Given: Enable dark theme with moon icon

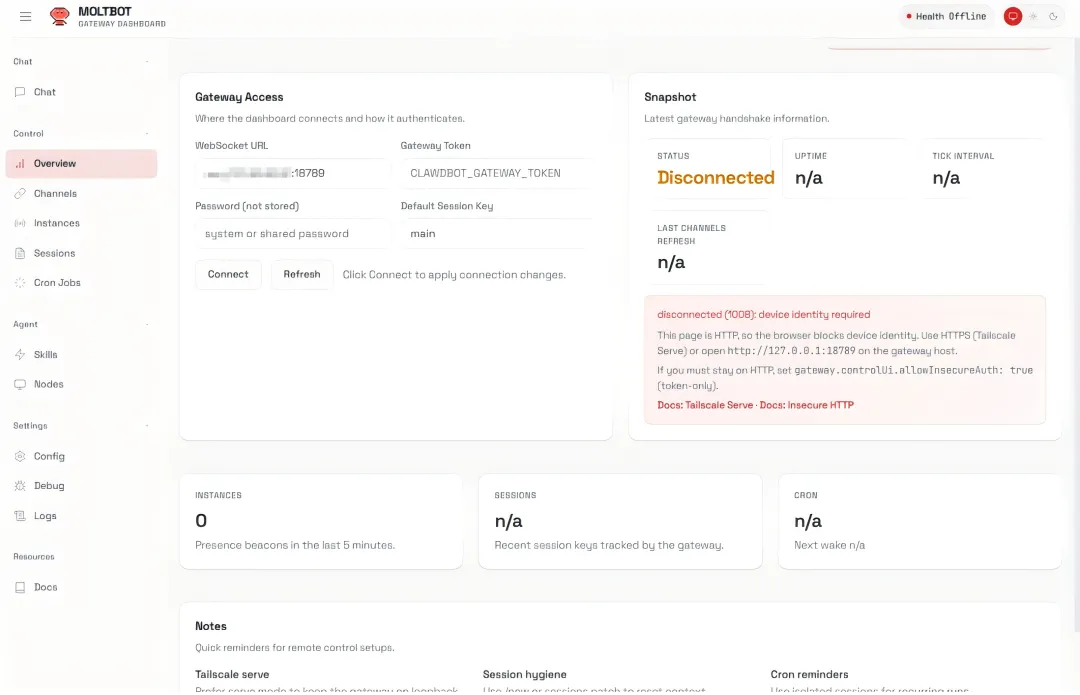Looking at the screenshot, I should 1053,16.
